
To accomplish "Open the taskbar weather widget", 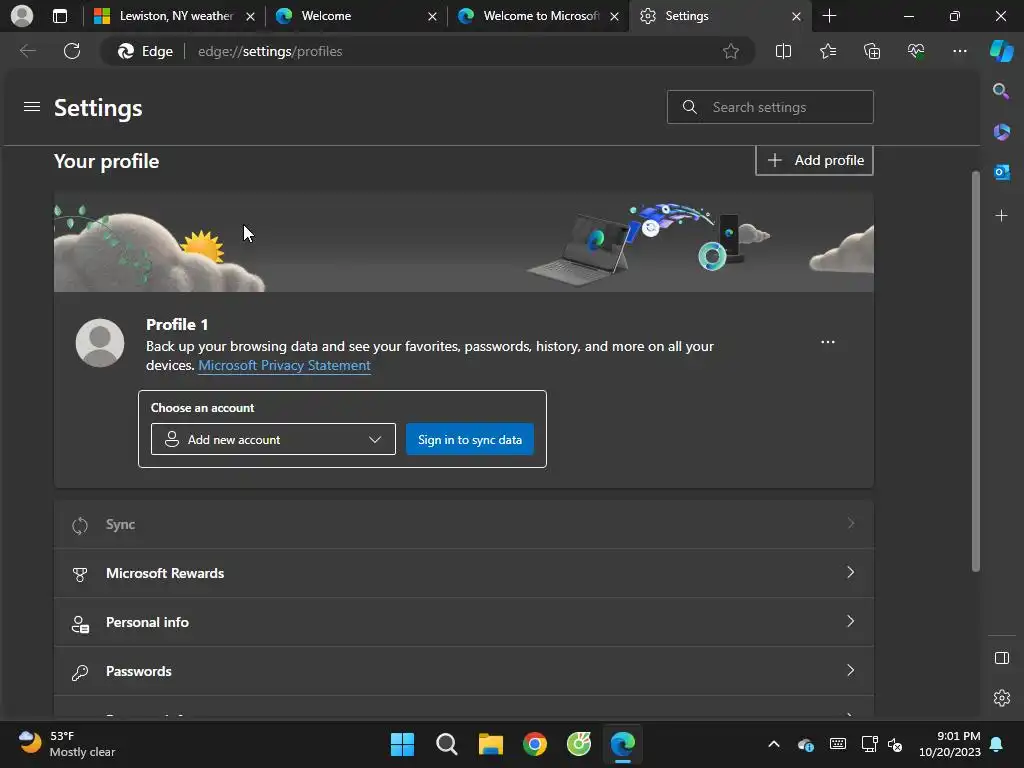I will (x=66, y=744).
